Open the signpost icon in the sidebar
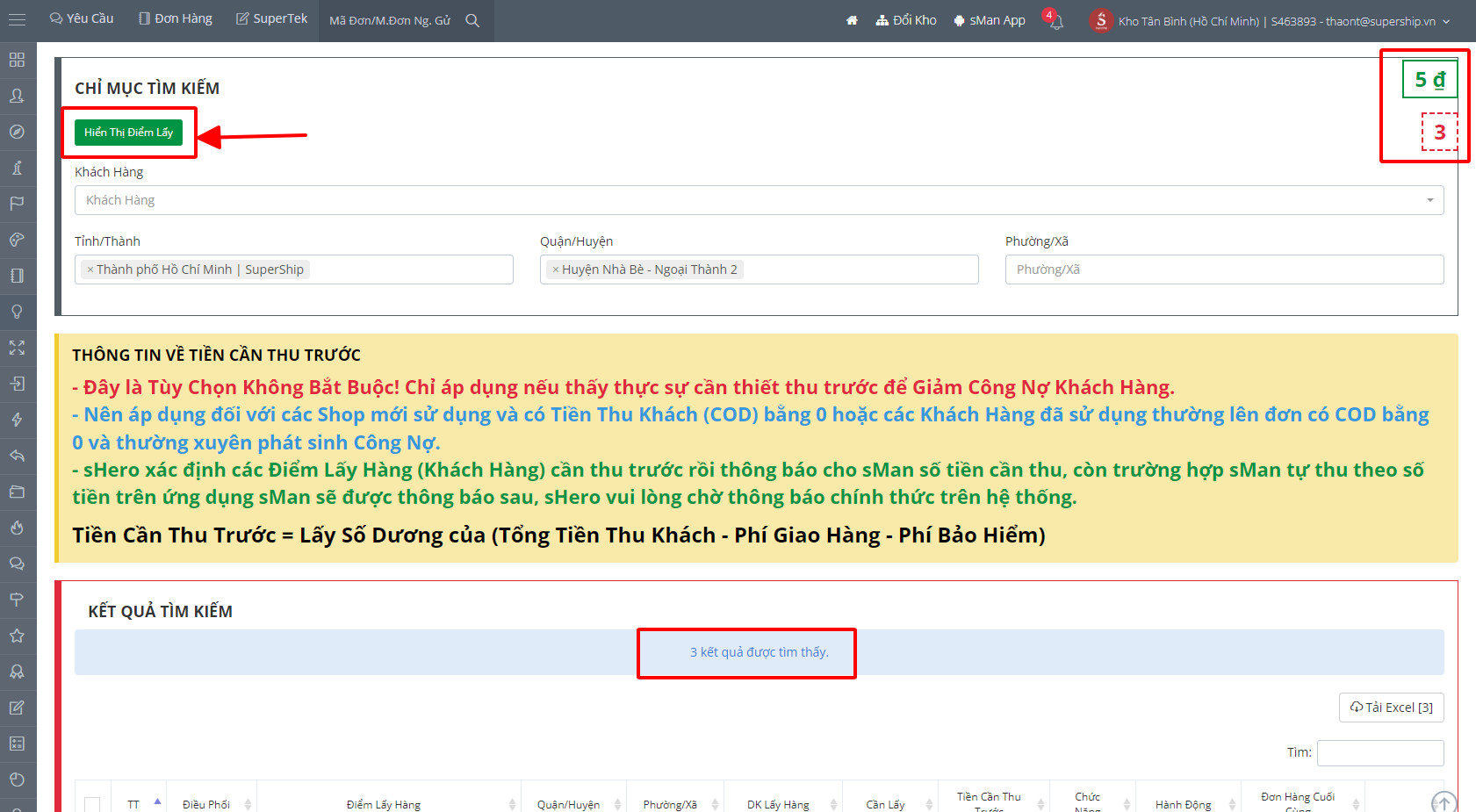This screenshot has width=1476, height=812. pyautogui.click(x=17, y=600)
